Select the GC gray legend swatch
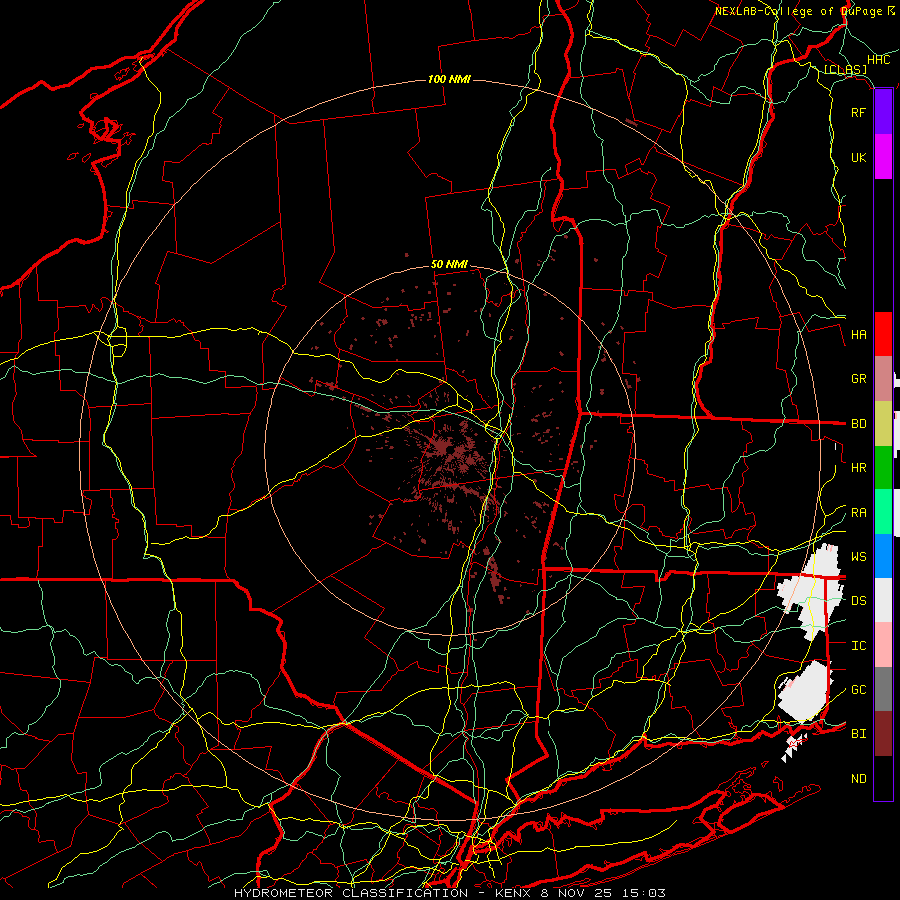900x900 pixels. coord(883,689)
